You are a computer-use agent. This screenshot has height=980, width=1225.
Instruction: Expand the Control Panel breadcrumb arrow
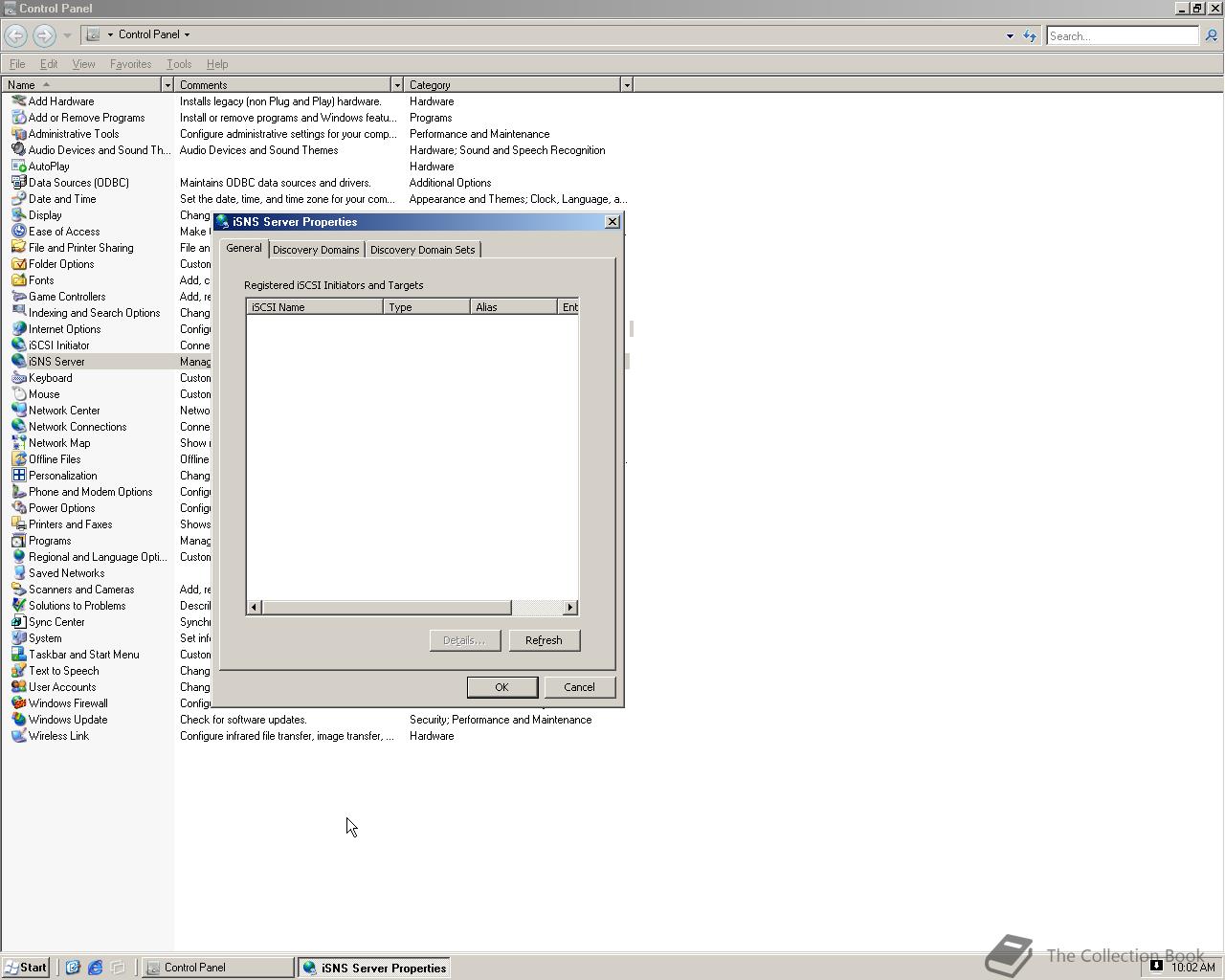(187, 34)
